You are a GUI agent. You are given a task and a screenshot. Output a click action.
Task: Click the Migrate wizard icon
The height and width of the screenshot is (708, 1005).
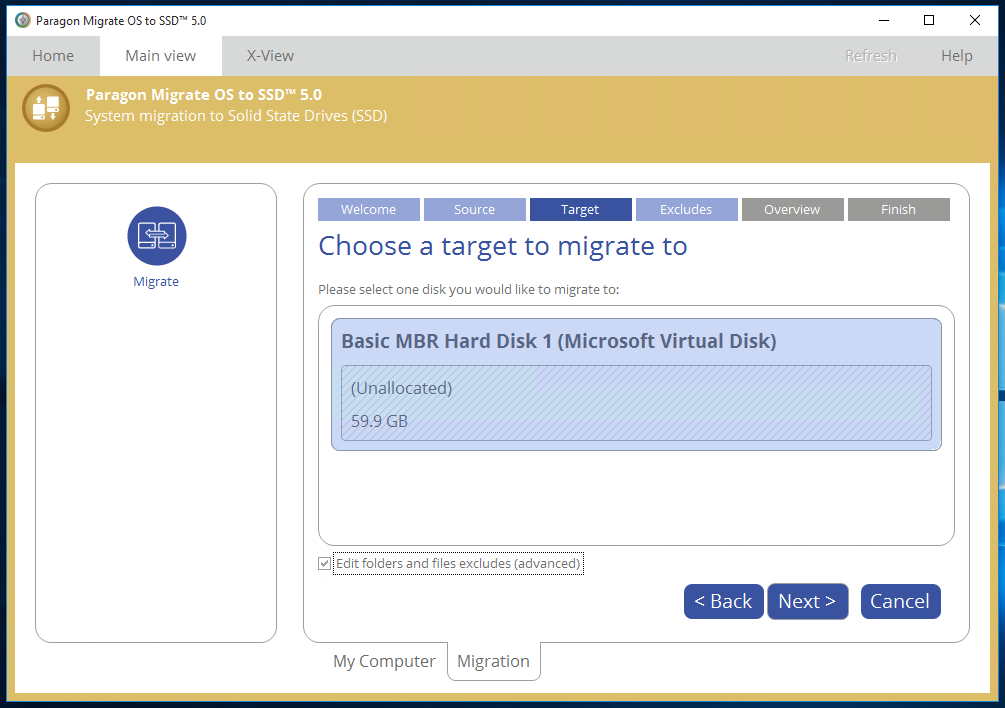coord(156,236)
